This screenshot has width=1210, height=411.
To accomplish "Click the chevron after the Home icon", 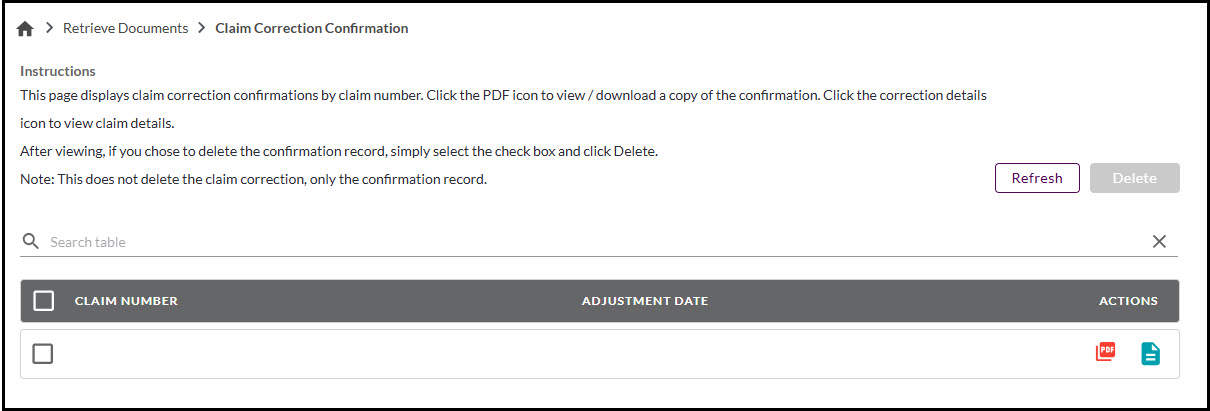I will click(49, 29).
